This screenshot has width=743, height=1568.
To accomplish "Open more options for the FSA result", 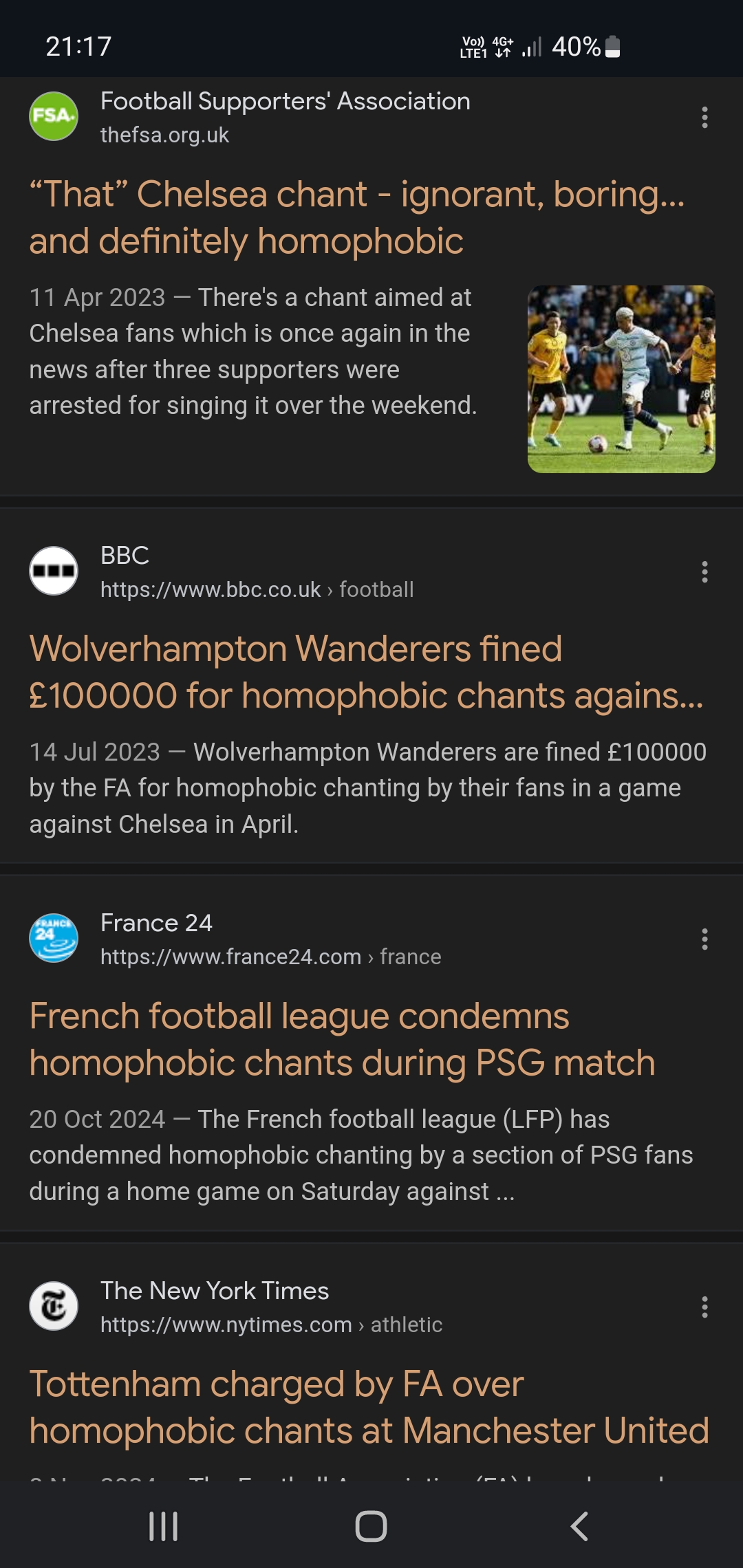I will [704, 118].
